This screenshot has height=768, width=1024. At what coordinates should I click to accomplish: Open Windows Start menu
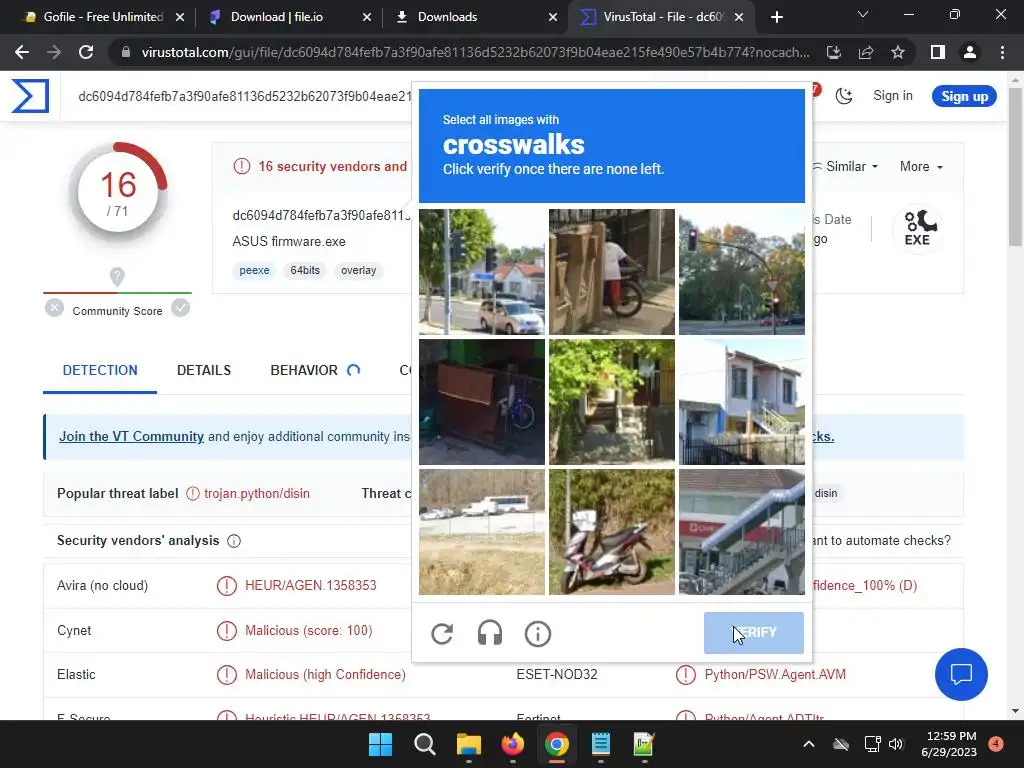pos(380,744)
